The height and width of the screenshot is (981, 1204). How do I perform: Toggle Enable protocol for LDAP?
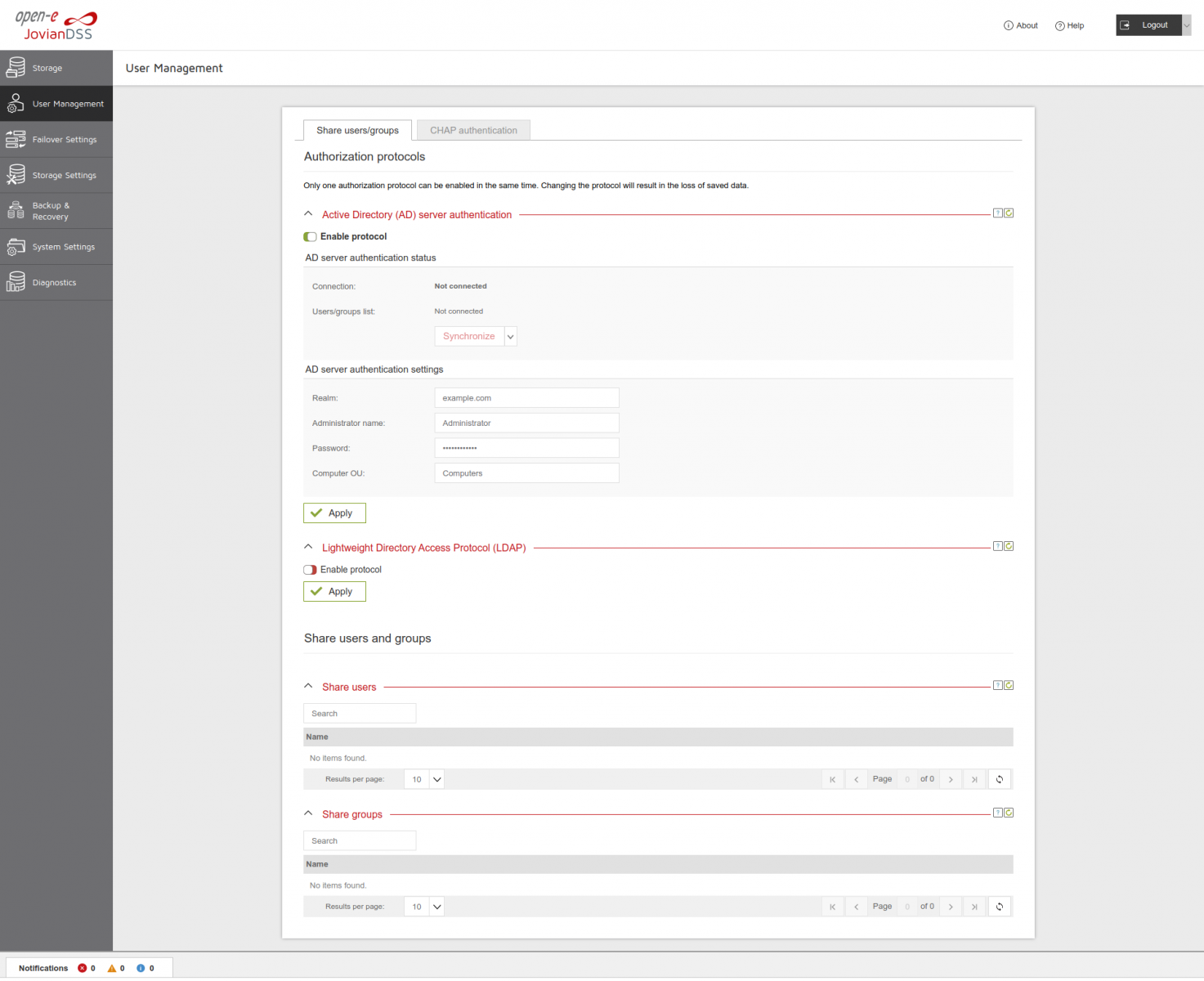(x=310, y=570)
